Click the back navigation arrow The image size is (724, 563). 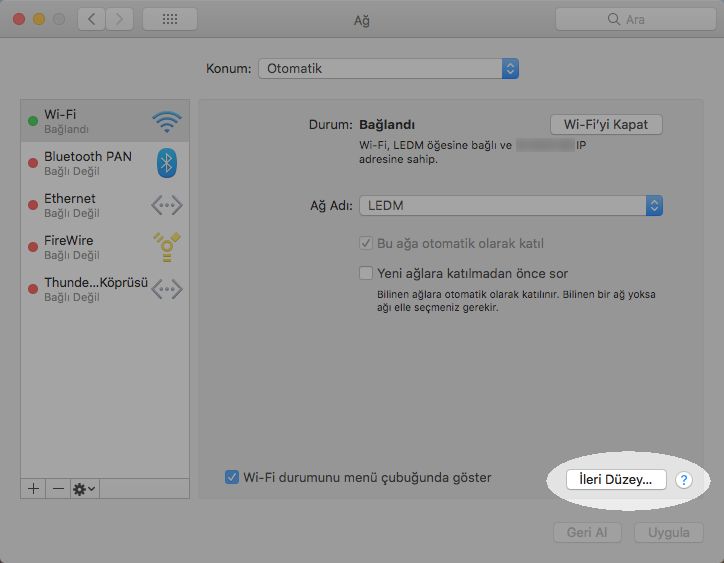pyautogui.click(x=91, y=19)
